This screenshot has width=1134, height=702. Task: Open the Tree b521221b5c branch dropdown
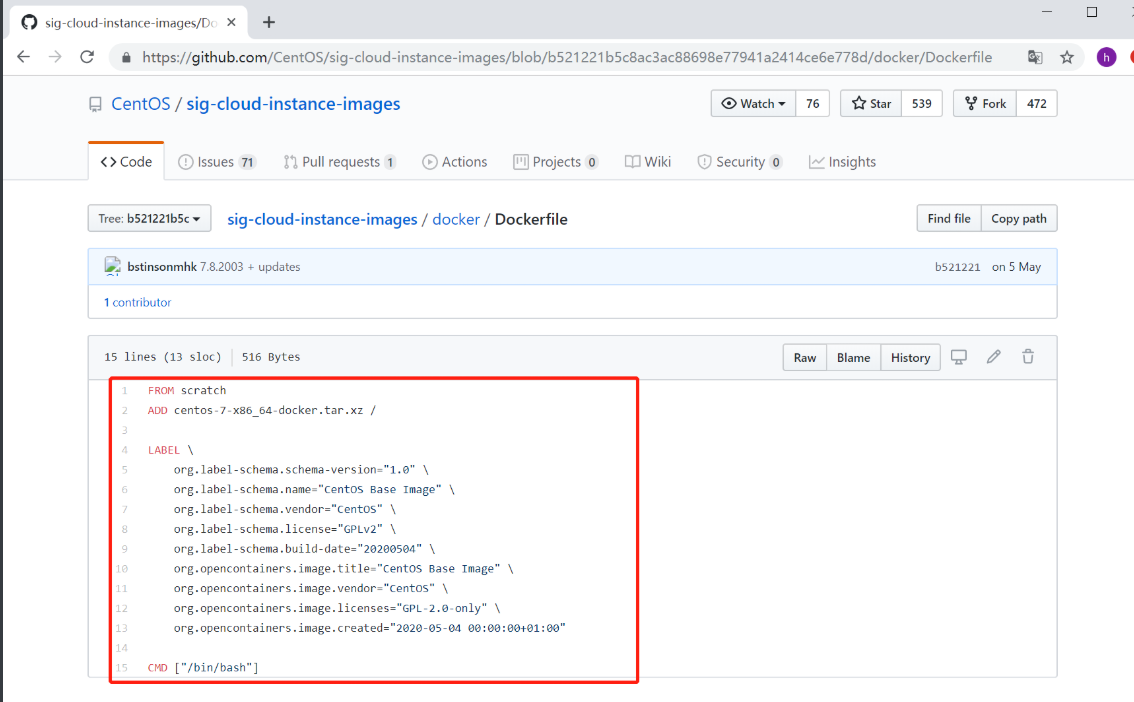pos(149,218)
